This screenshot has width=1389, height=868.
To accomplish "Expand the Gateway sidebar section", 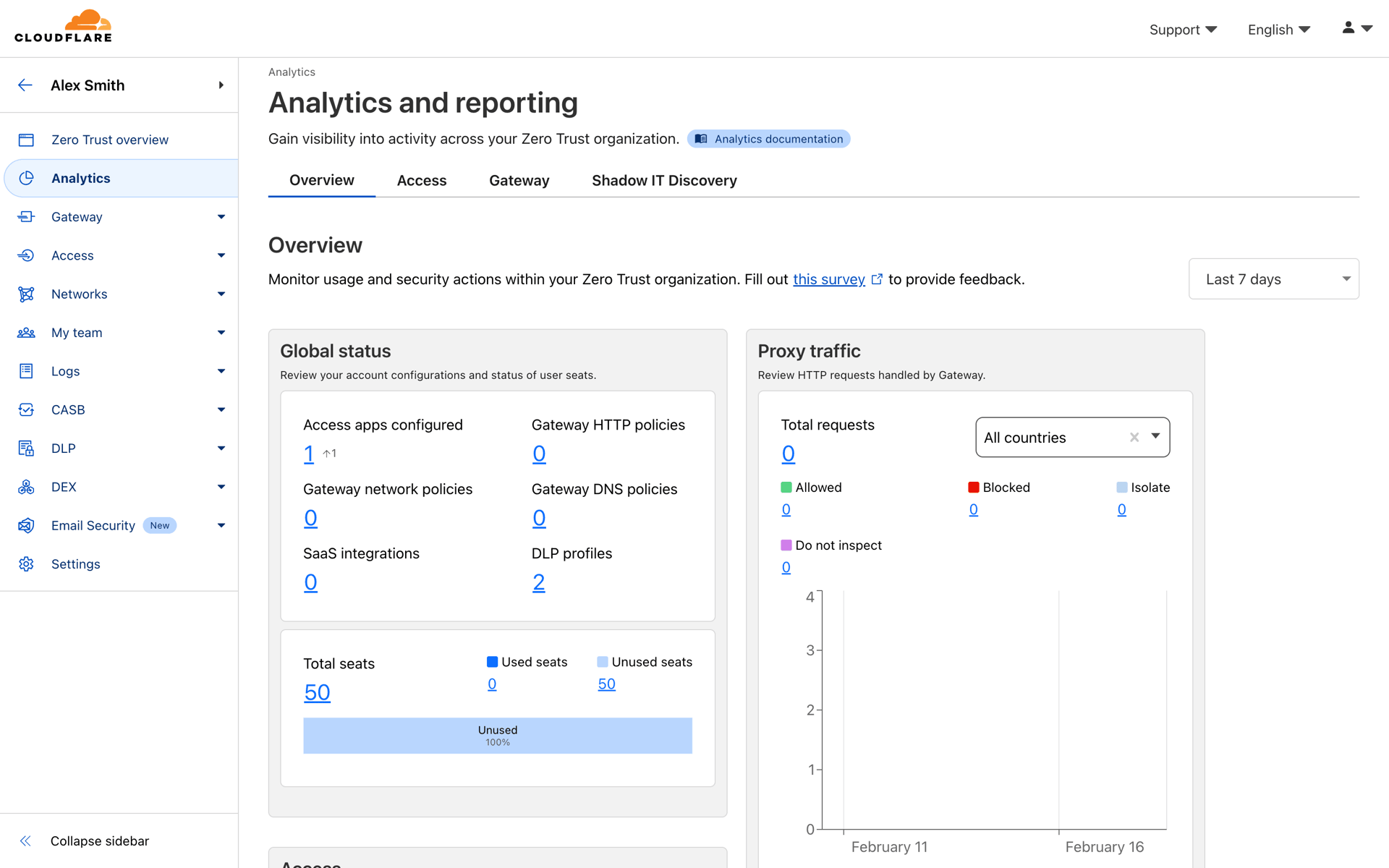I will [221, 217].
